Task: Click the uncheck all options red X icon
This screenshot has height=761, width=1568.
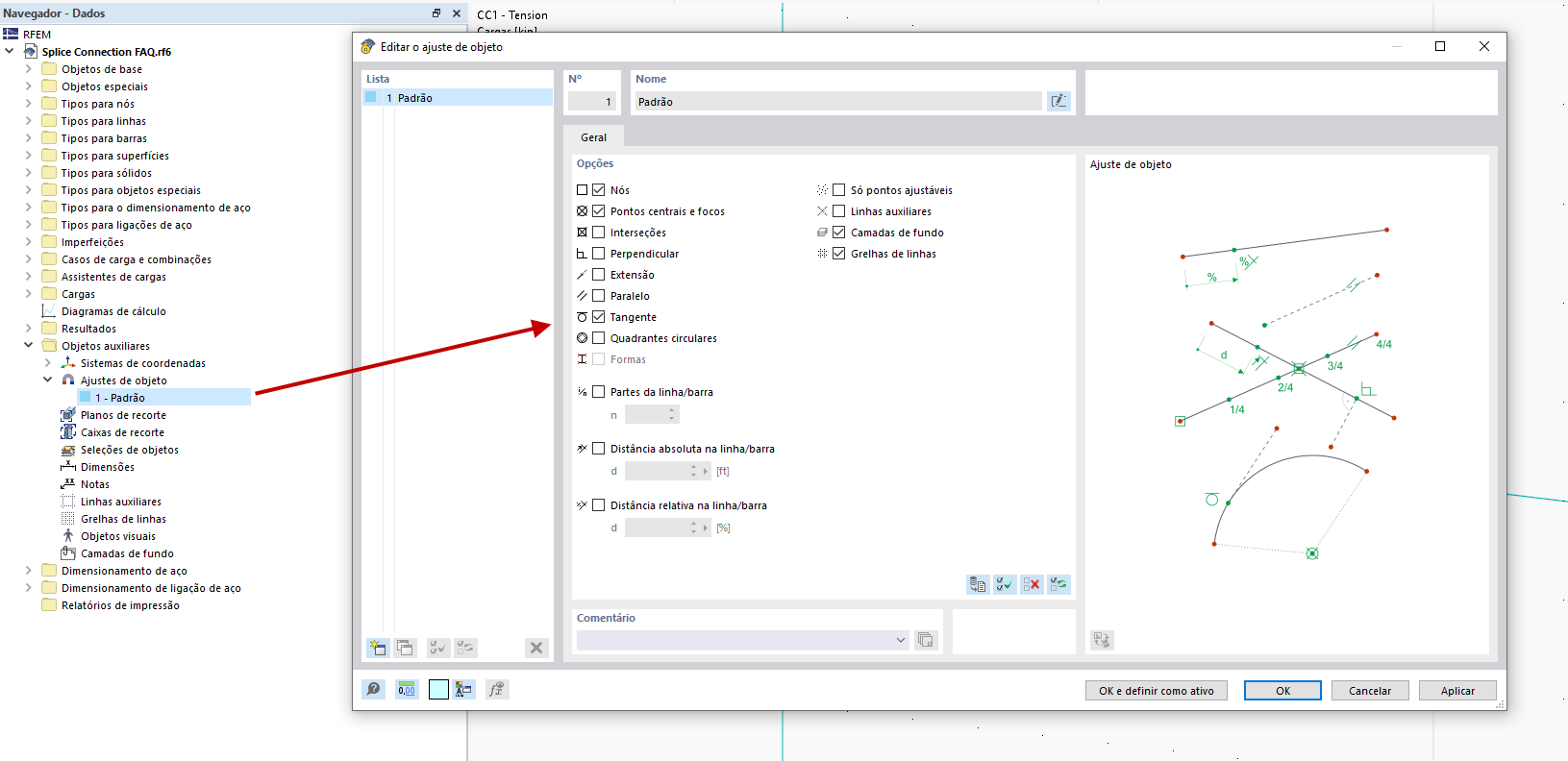Action: click(x=1032, y=584)
